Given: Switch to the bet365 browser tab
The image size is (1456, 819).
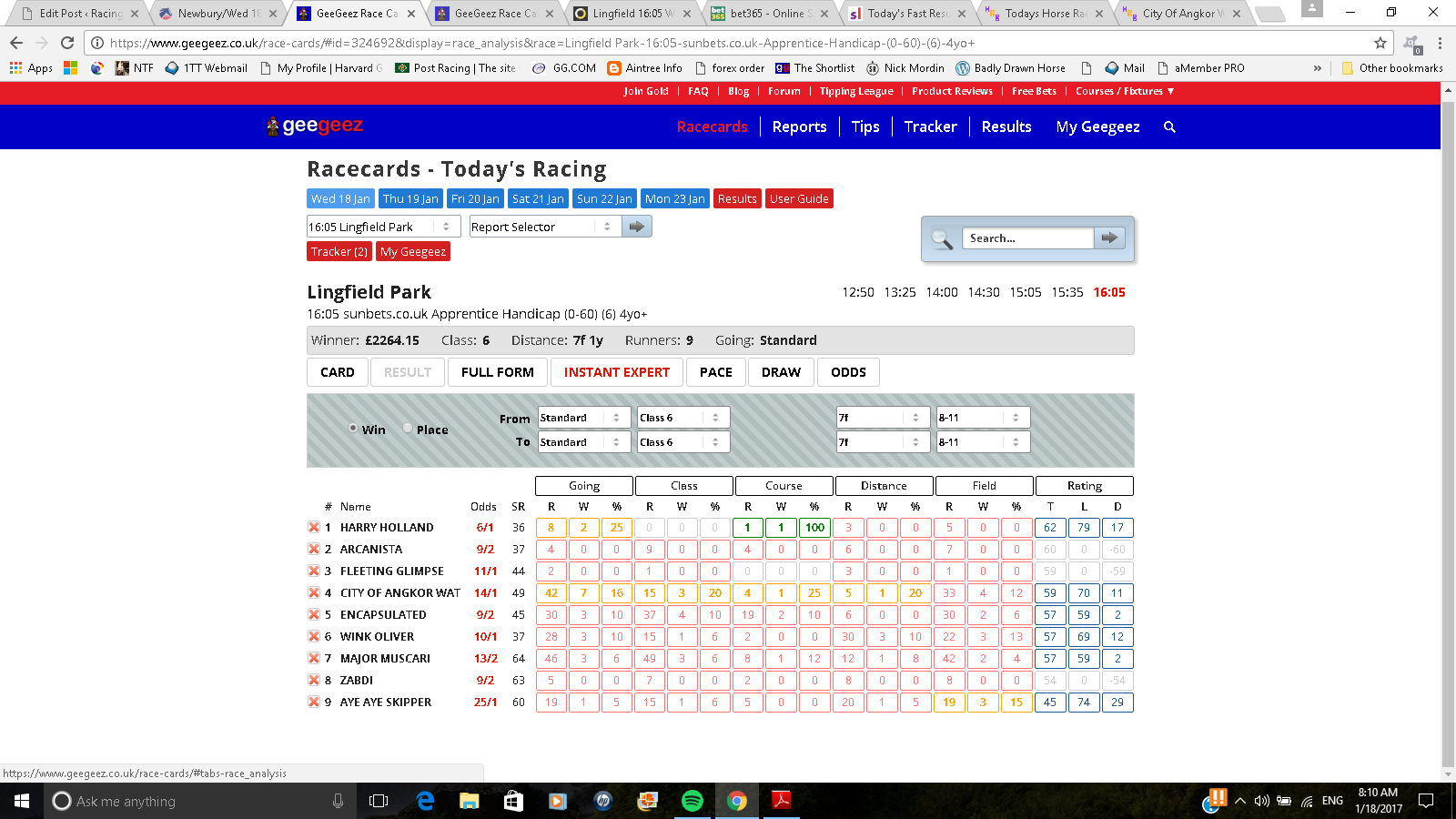Looking at the screenshot, I should tap(770, 14).
